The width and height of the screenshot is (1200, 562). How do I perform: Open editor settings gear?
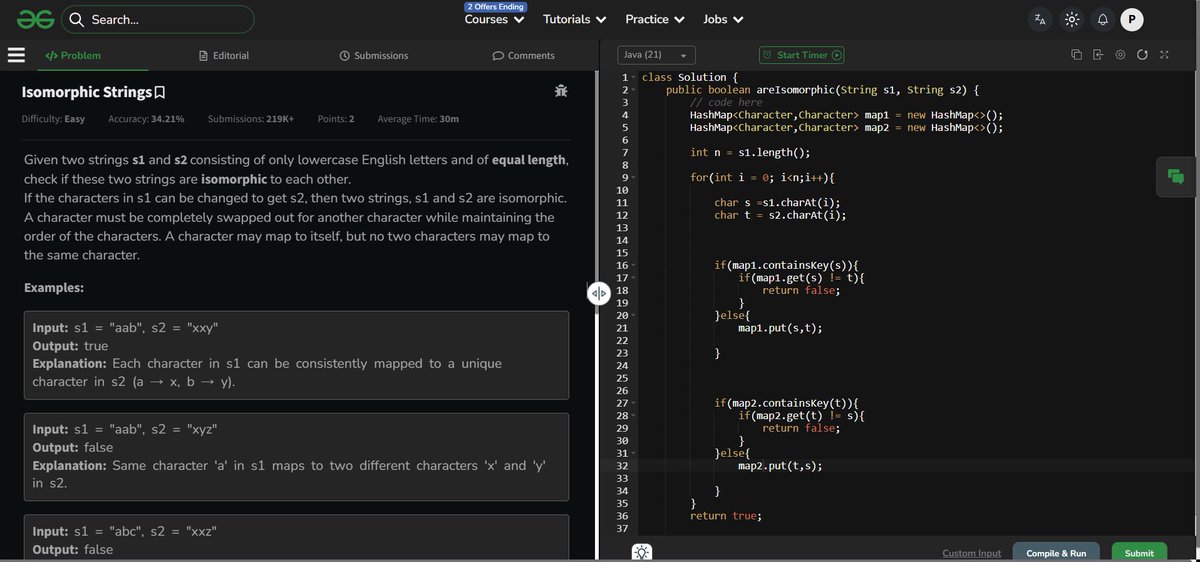tap(1120, 55)
